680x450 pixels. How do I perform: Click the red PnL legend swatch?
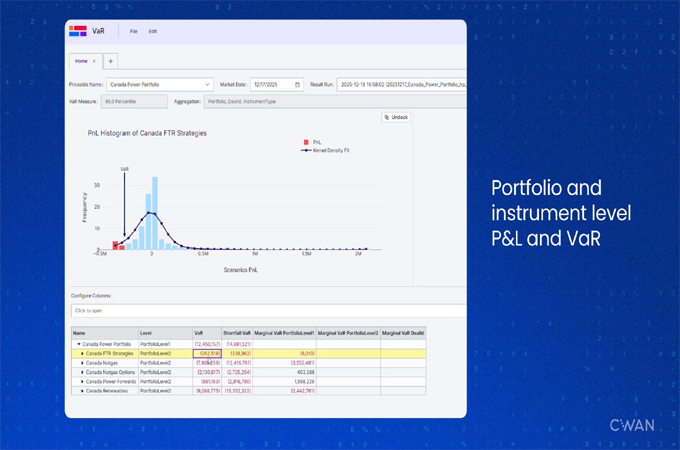click(304, 142)
